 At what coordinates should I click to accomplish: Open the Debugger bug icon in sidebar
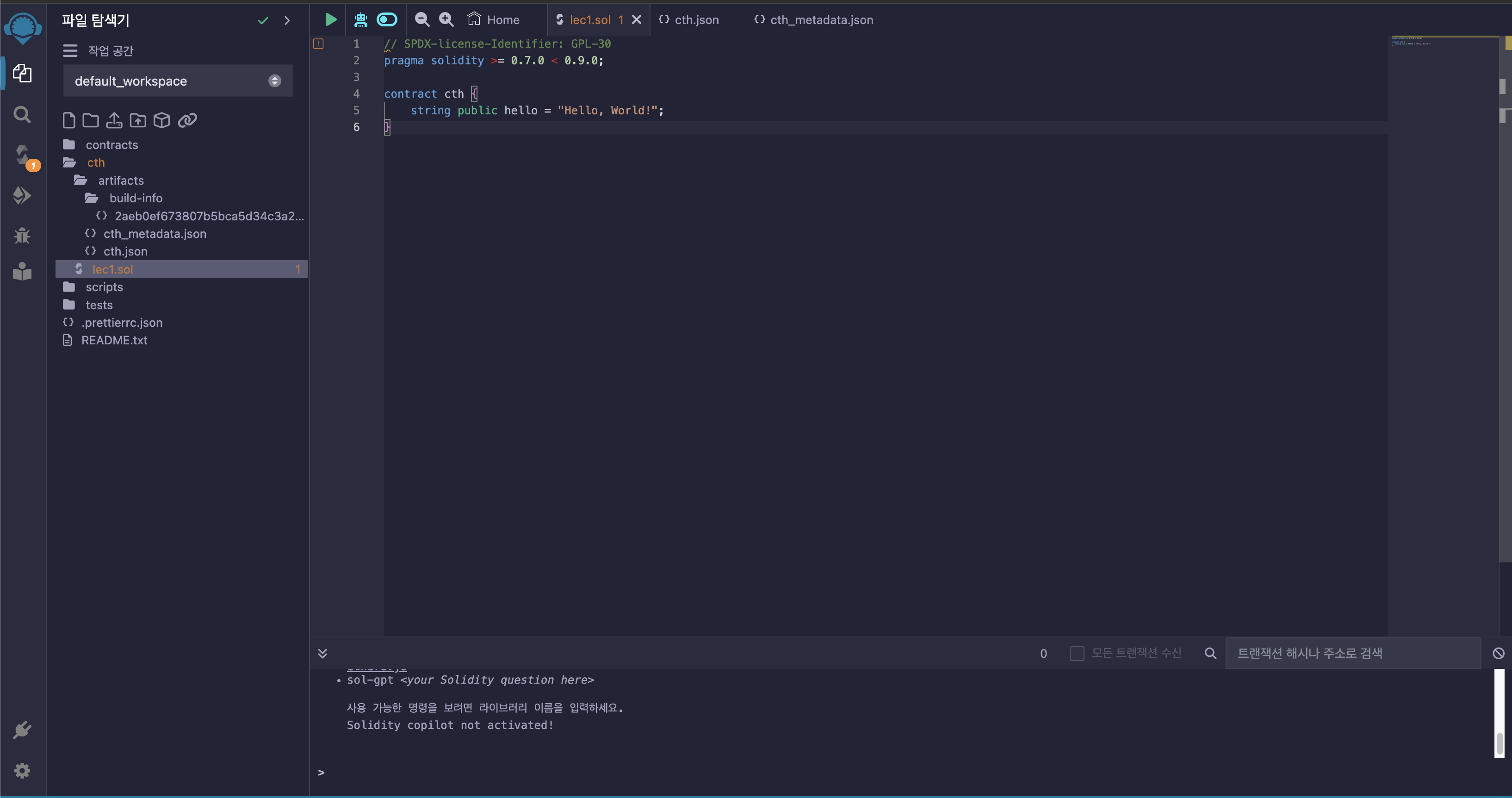point(22,236)
